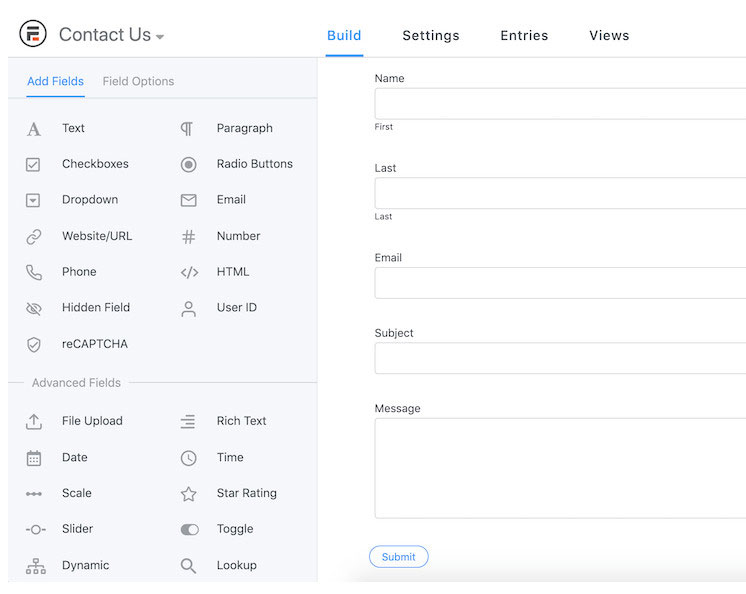Click the Formidable Forms logo icon

click(x=33, y=34)
